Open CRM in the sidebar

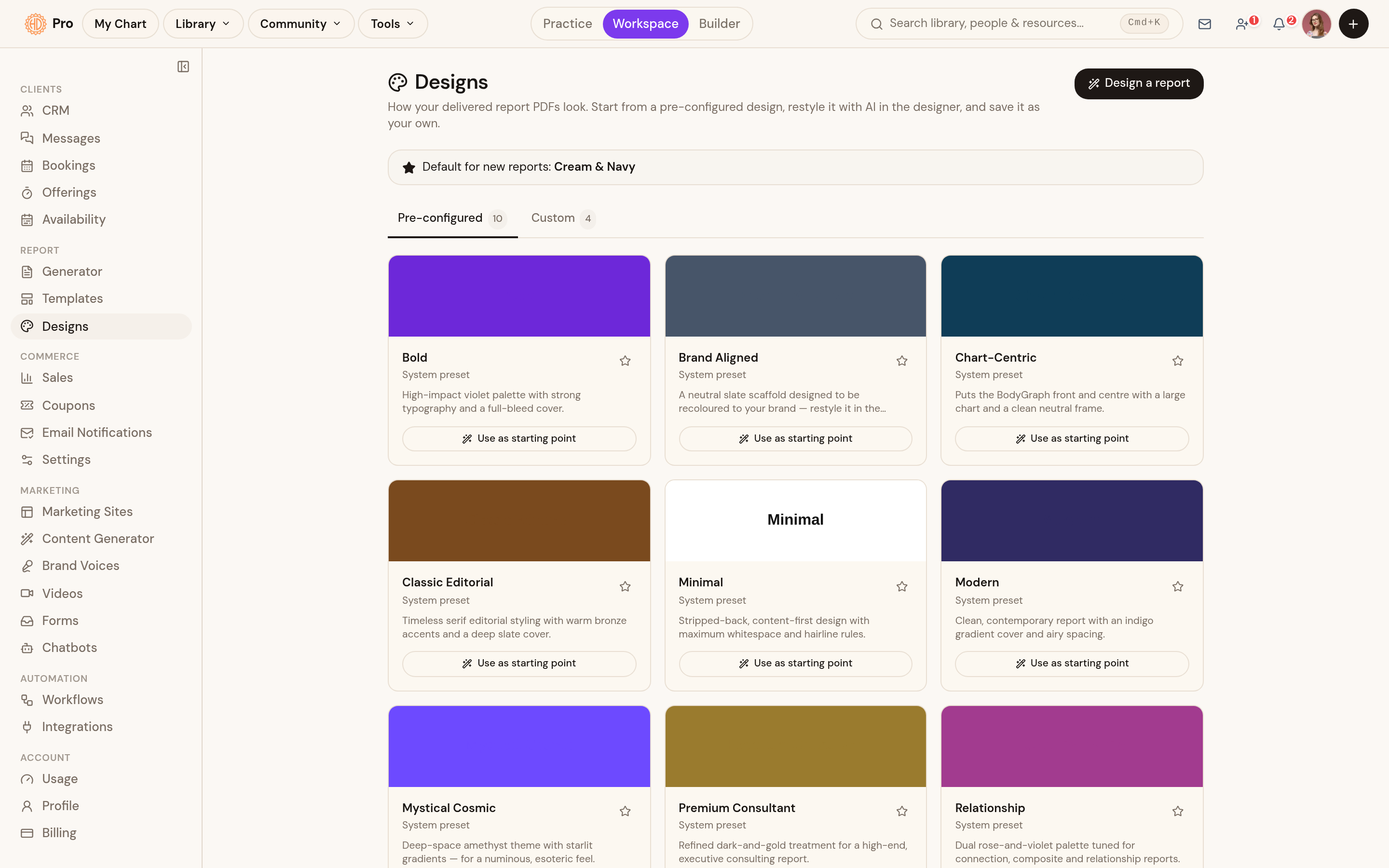pyautogui.click(x=101, y=110)
